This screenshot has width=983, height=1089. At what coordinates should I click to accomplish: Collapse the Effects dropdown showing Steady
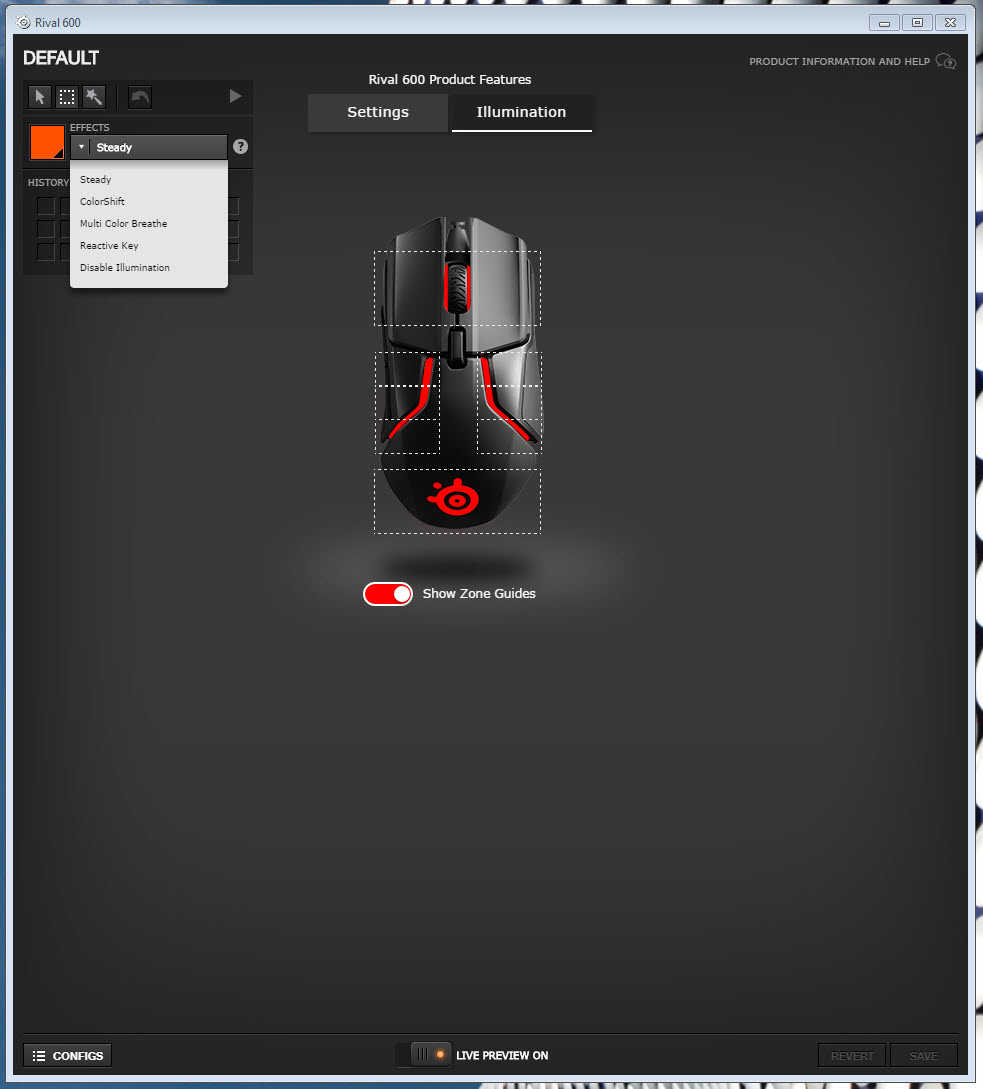click(149, 147)
